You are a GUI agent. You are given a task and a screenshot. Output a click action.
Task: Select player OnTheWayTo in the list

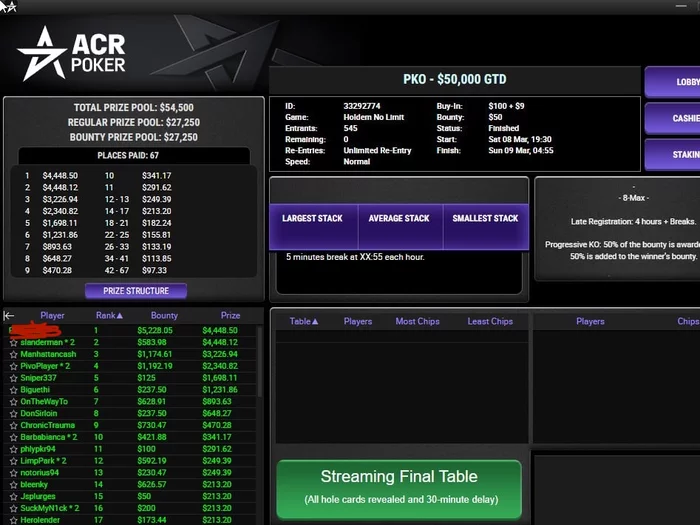click(x=44, y=402)
